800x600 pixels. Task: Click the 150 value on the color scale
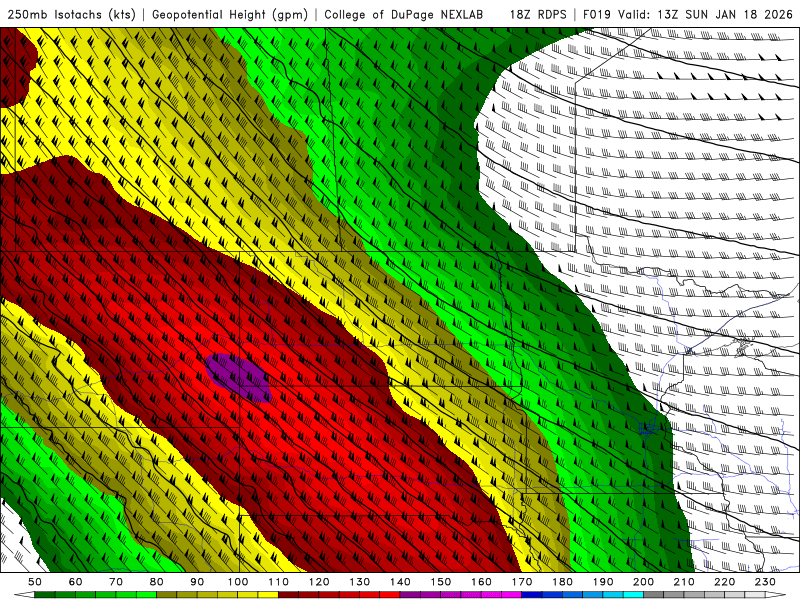[x=441, y=582]
